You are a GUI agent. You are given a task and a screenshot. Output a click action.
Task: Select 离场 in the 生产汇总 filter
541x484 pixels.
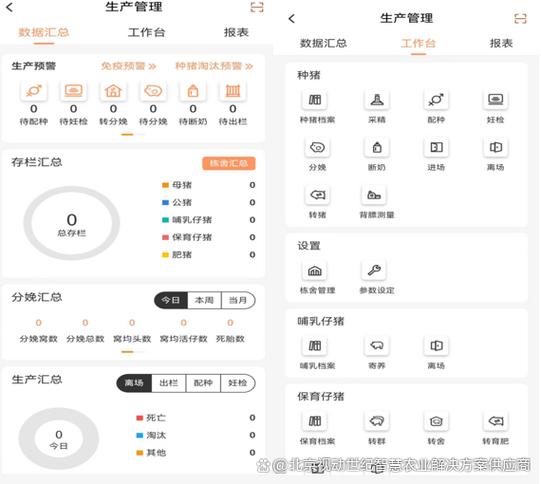coord(134,383)
